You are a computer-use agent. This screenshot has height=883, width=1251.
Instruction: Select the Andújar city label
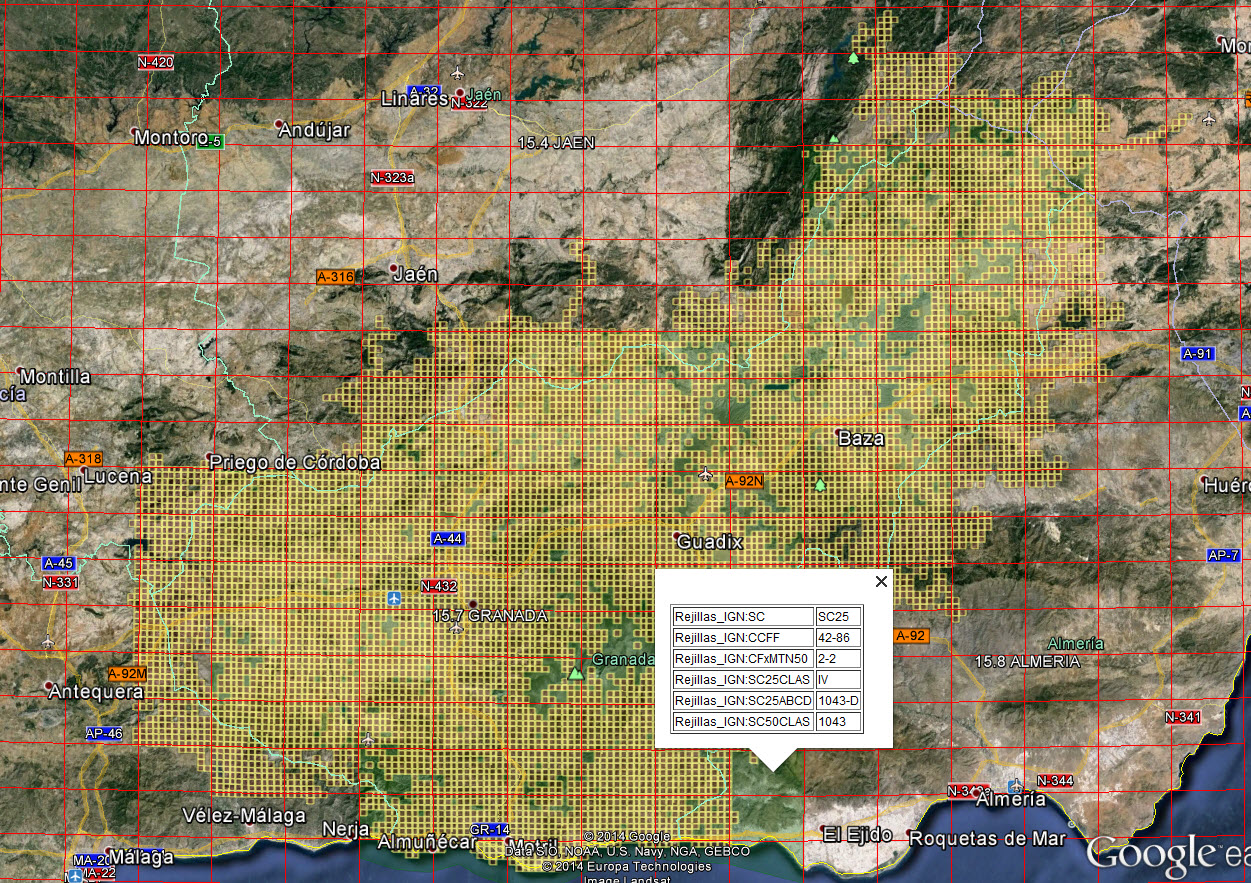click(x=314, y=130)
